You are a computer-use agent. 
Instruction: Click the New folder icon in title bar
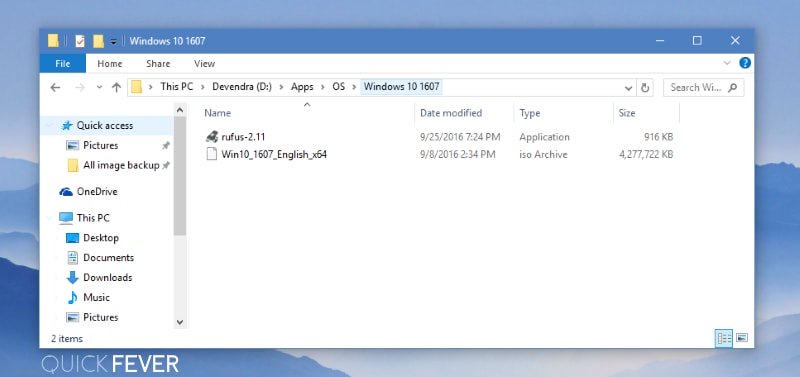[x=98, y=41]
